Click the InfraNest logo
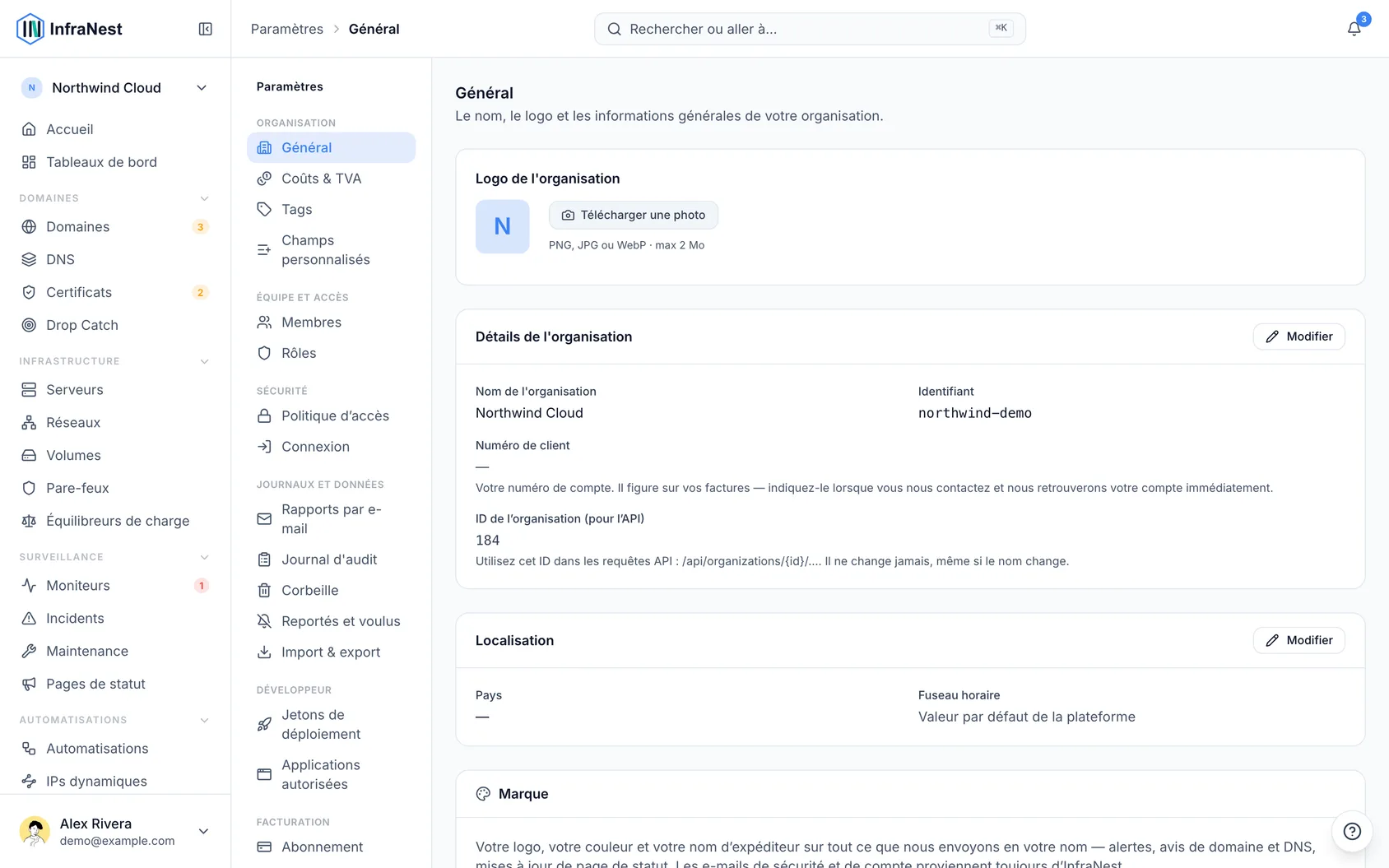The height and width of the screenshot is (868, 1389). point(69,29)
